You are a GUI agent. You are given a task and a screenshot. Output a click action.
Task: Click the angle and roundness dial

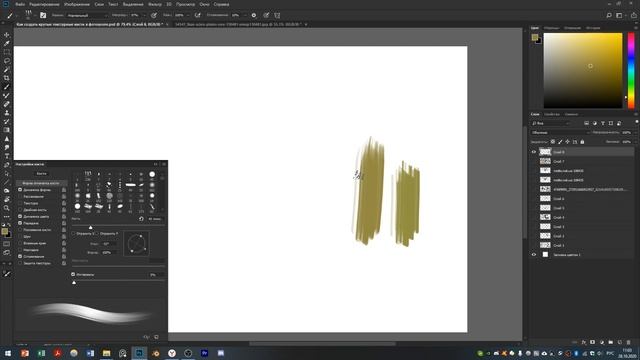136,244
